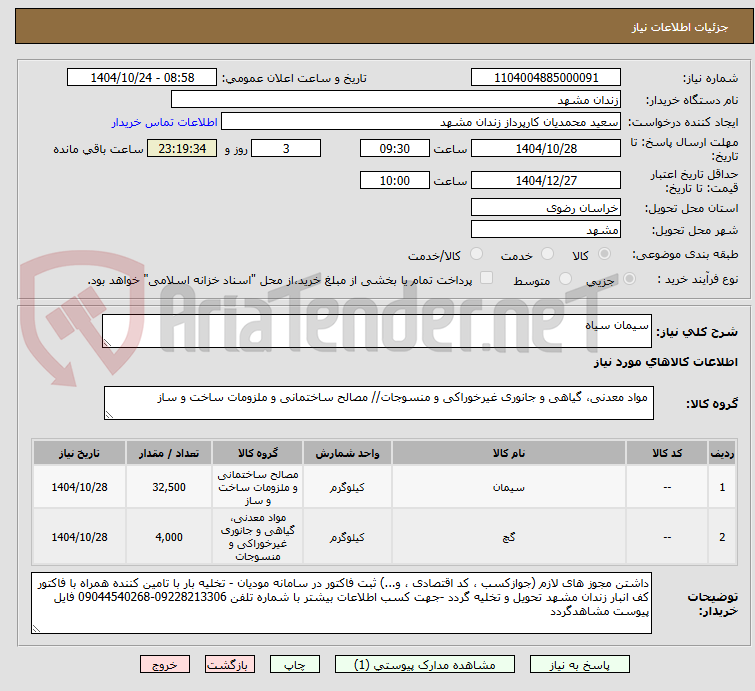Click the گچ item name cell
This screenshot has height=691, width=755.
coord(509,537)
